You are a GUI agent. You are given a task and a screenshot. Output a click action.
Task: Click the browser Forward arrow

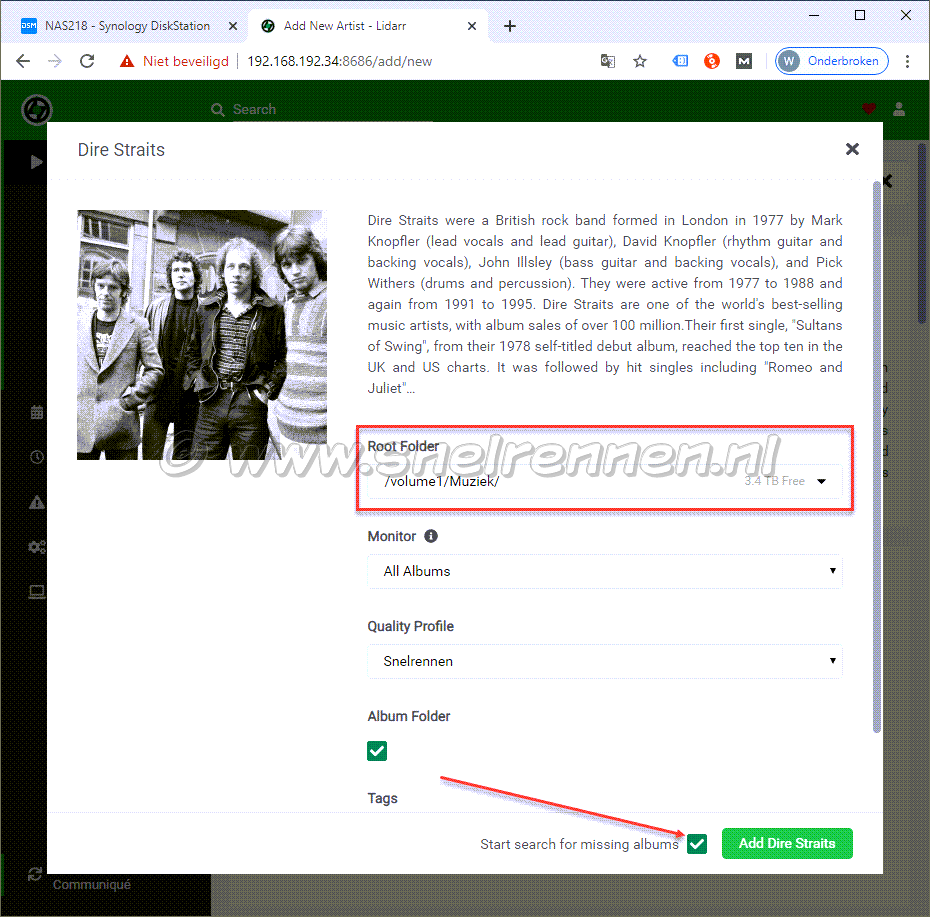tap(55, 61)
